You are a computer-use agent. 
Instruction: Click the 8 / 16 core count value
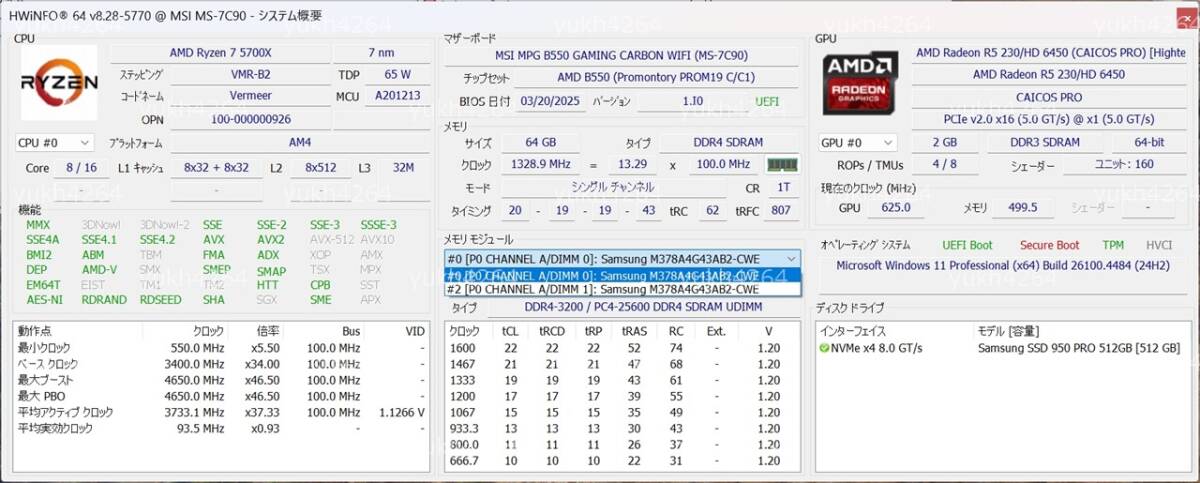tap(82, 168)
